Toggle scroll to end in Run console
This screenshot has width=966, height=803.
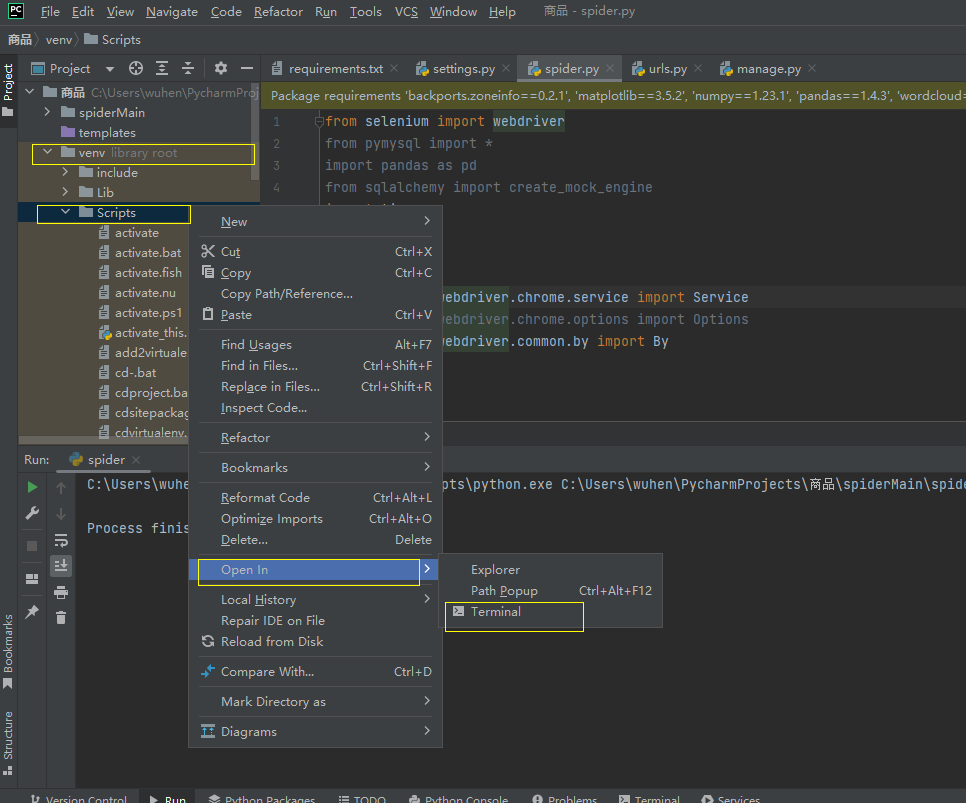tap(61, 565)
